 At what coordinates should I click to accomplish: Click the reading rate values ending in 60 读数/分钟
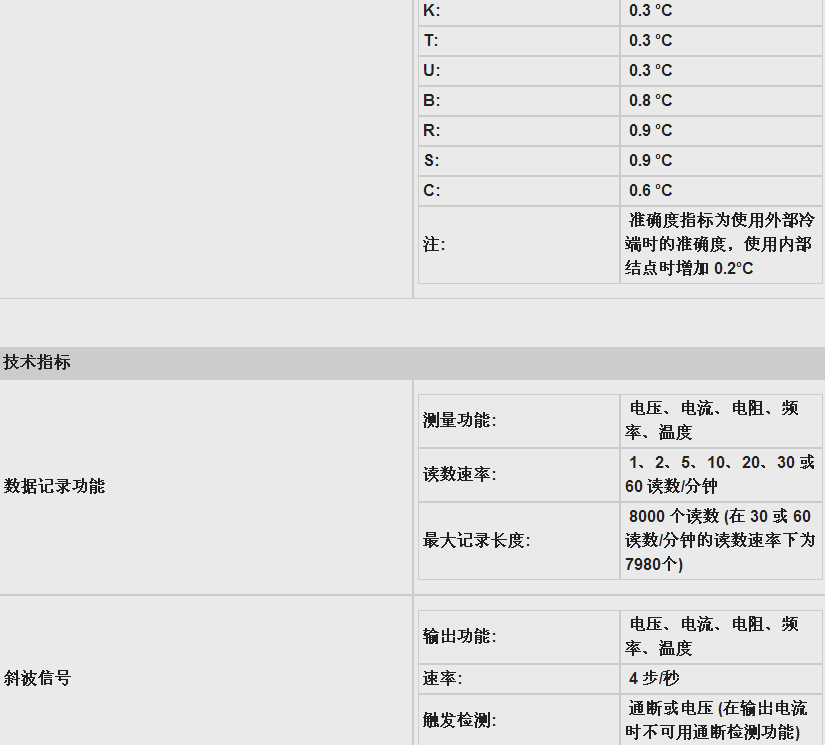pos(720,475)
